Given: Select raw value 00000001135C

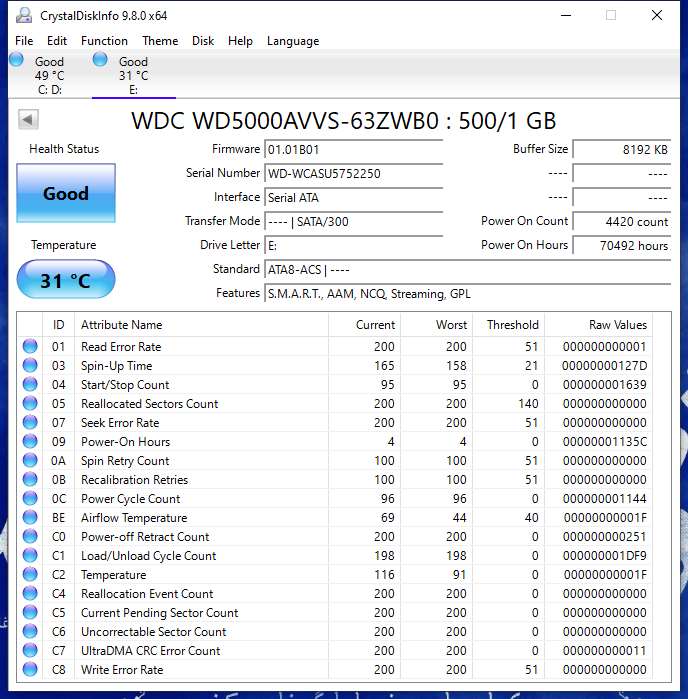Looking at the screenshot, I should click(604, 442).
